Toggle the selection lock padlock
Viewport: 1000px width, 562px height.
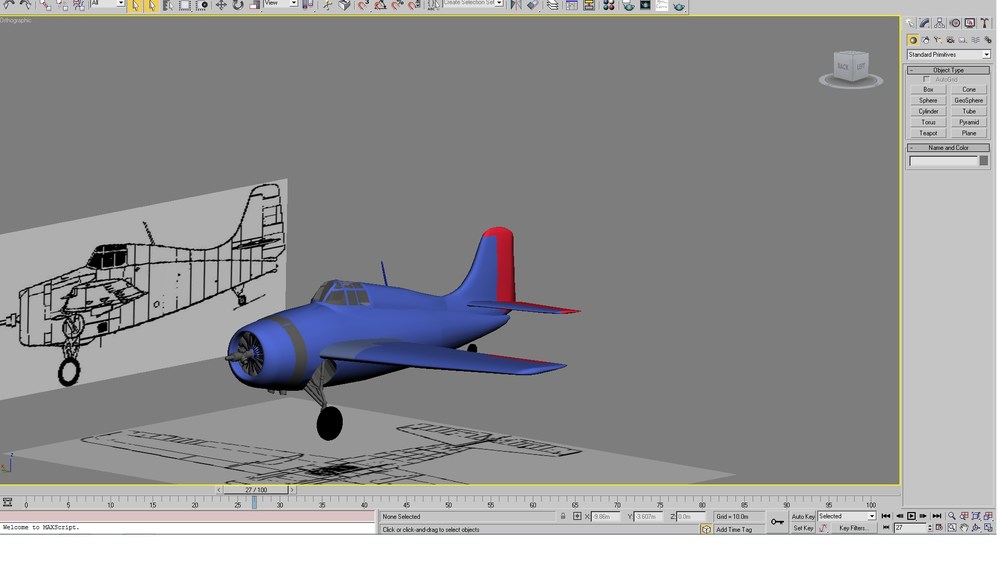coord(563,517)
